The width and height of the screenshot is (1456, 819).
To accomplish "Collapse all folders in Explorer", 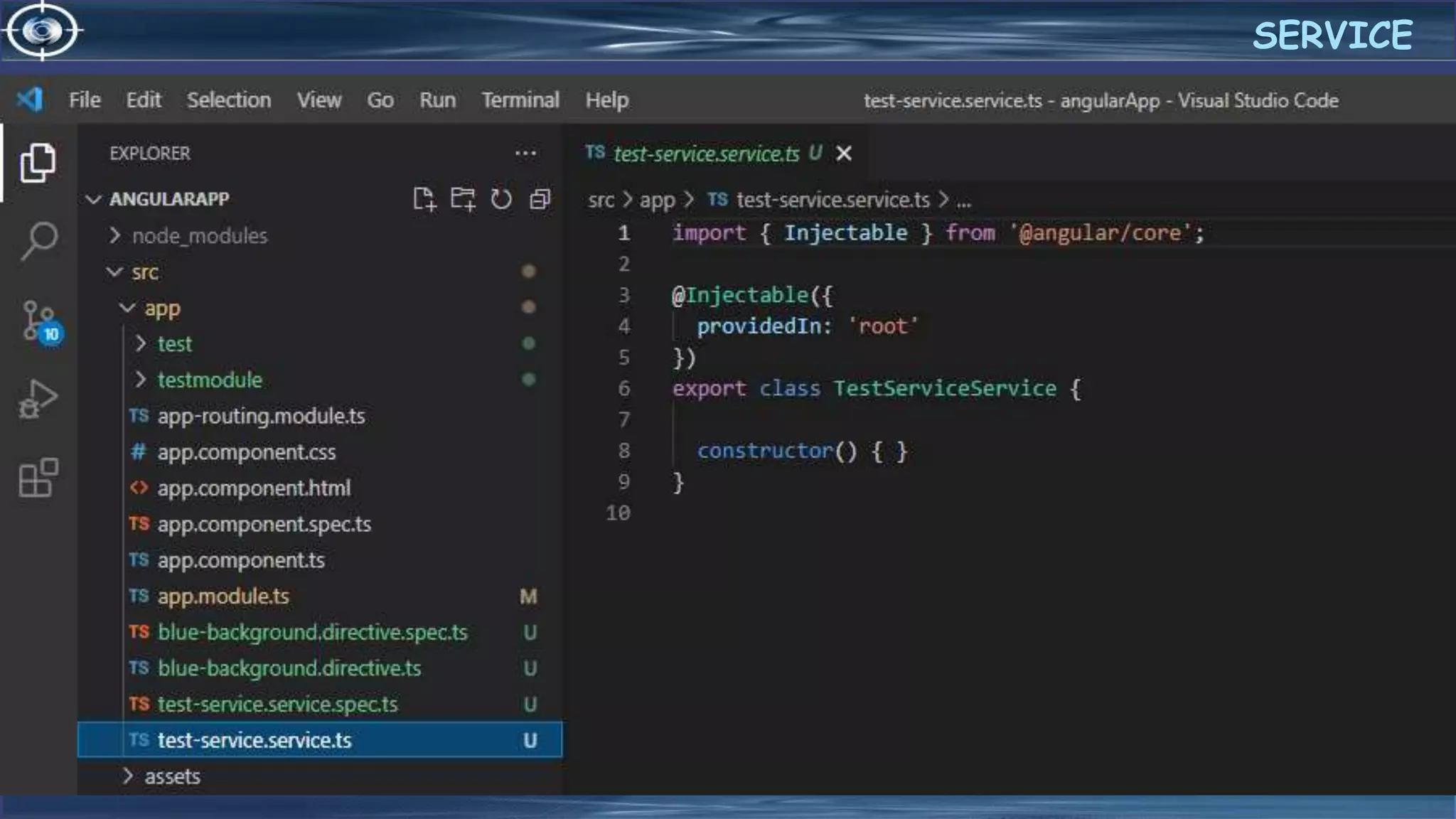I will tap(540, 200).
